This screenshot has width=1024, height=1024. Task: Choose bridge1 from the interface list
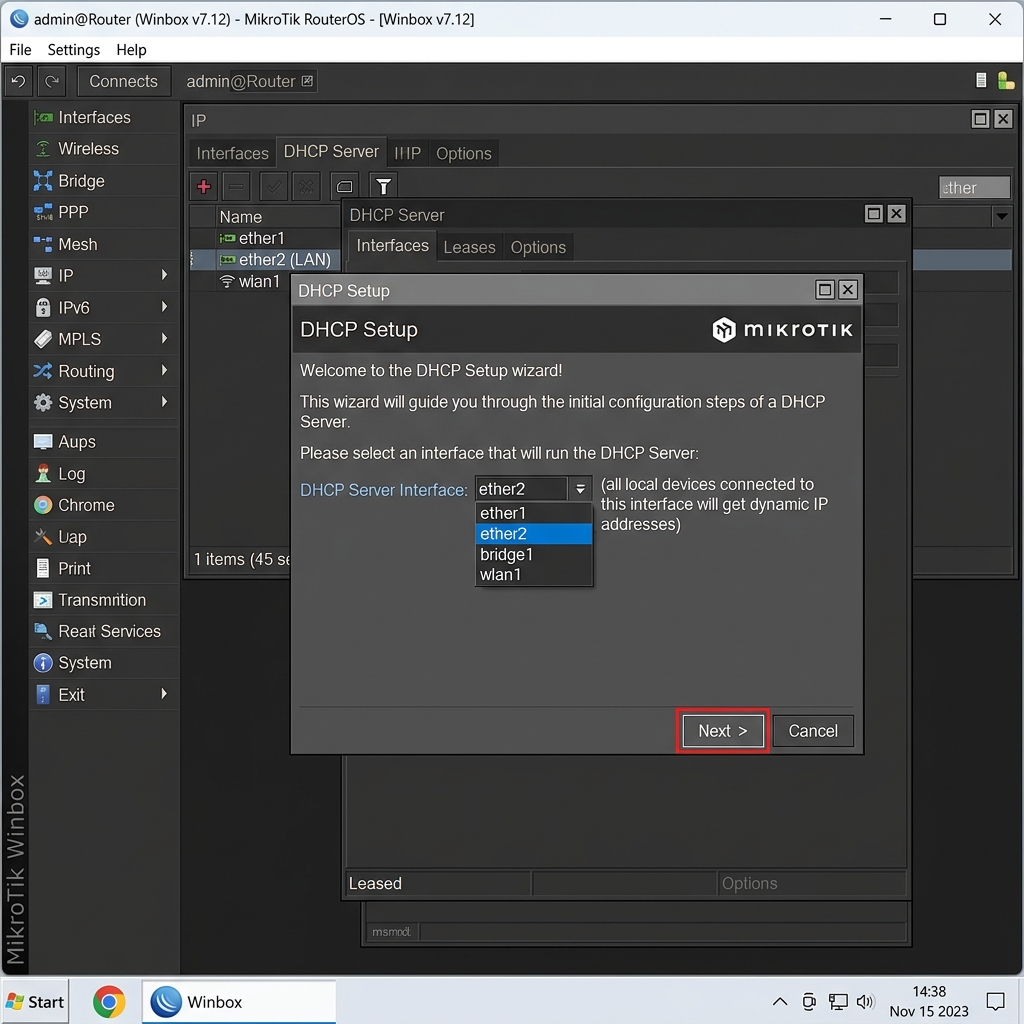pyautogui.click(x=534, y=554)
